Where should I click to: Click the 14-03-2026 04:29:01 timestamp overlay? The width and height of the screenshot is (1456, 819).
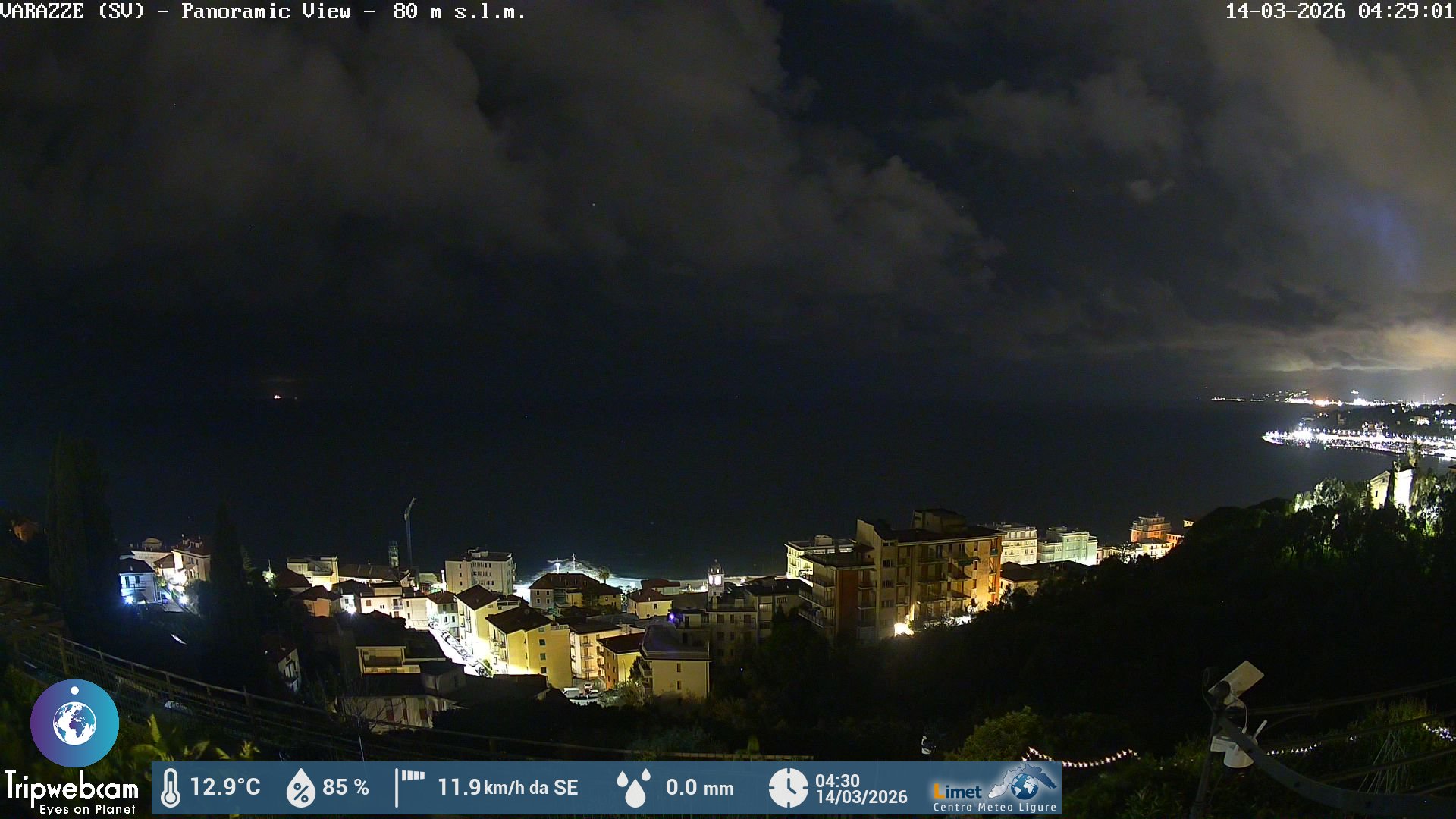point(1339,11)
